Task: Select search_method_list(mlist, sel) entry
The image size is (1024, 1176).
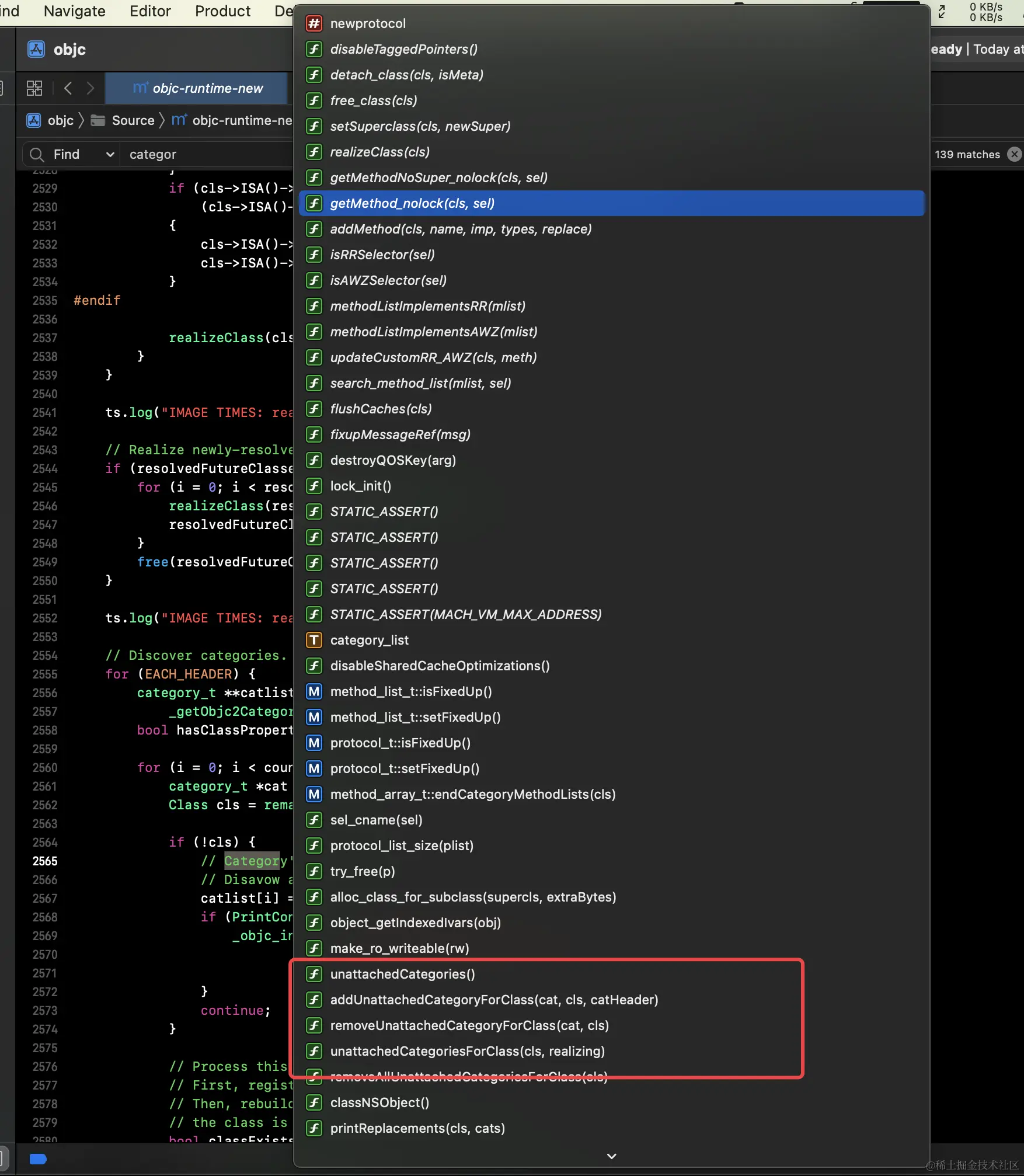Action: click(612, 383)
